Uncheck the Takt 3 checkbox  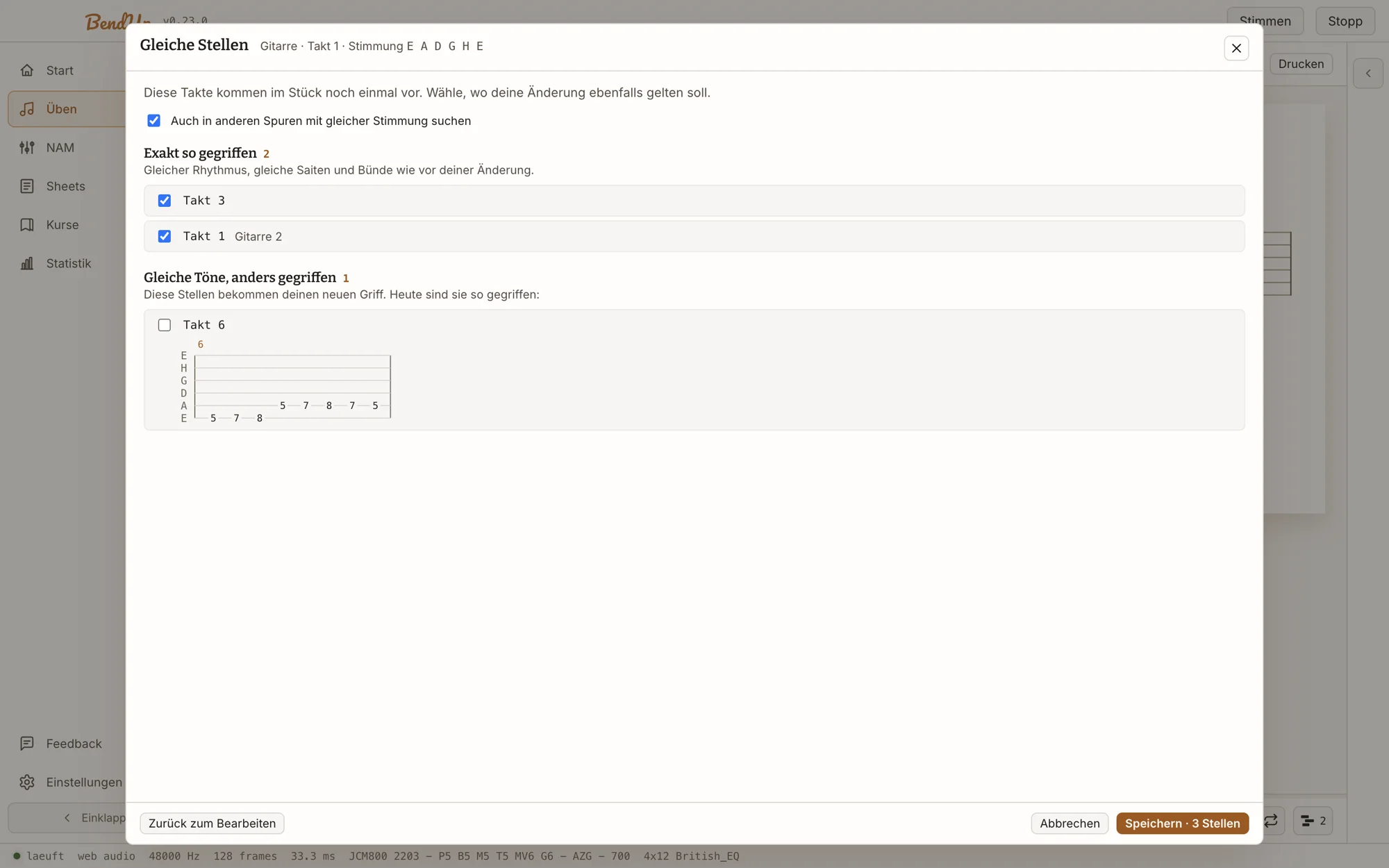coord(165,201)
